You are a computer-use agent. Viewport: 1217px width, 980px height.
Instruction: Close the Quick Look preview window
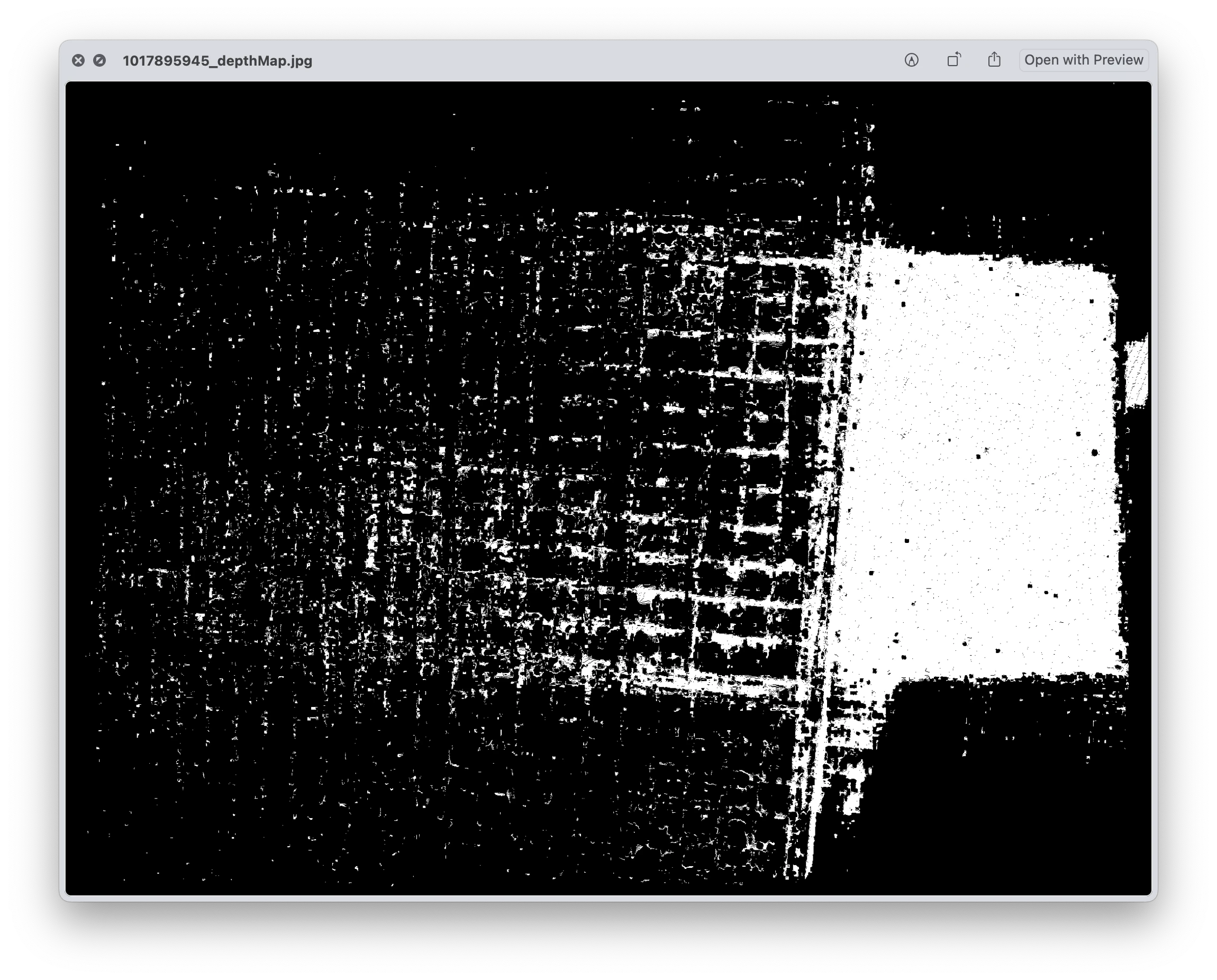pyautogui.click(x=78, y=60)
